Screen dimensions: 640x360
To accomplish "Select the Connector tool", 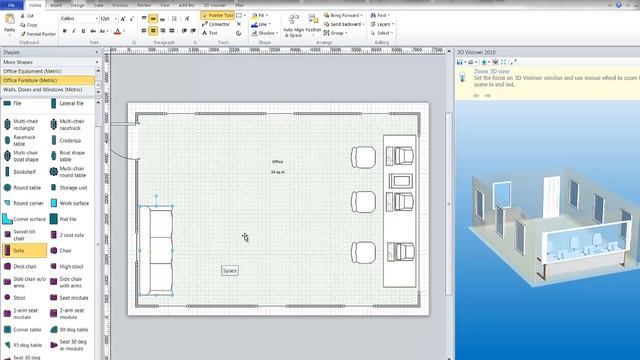I will click(216, 24).
